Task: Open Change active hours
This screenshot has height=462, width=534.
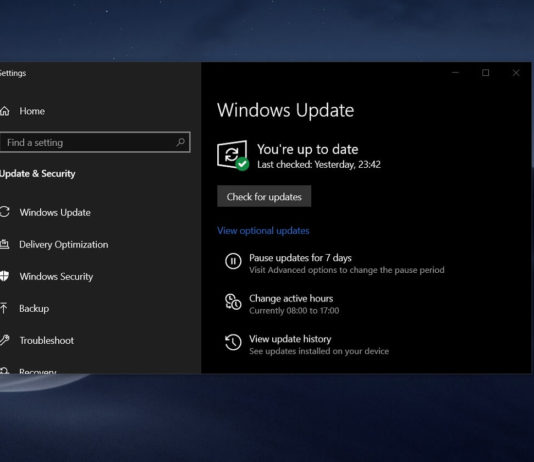Action: coord(291,299)
